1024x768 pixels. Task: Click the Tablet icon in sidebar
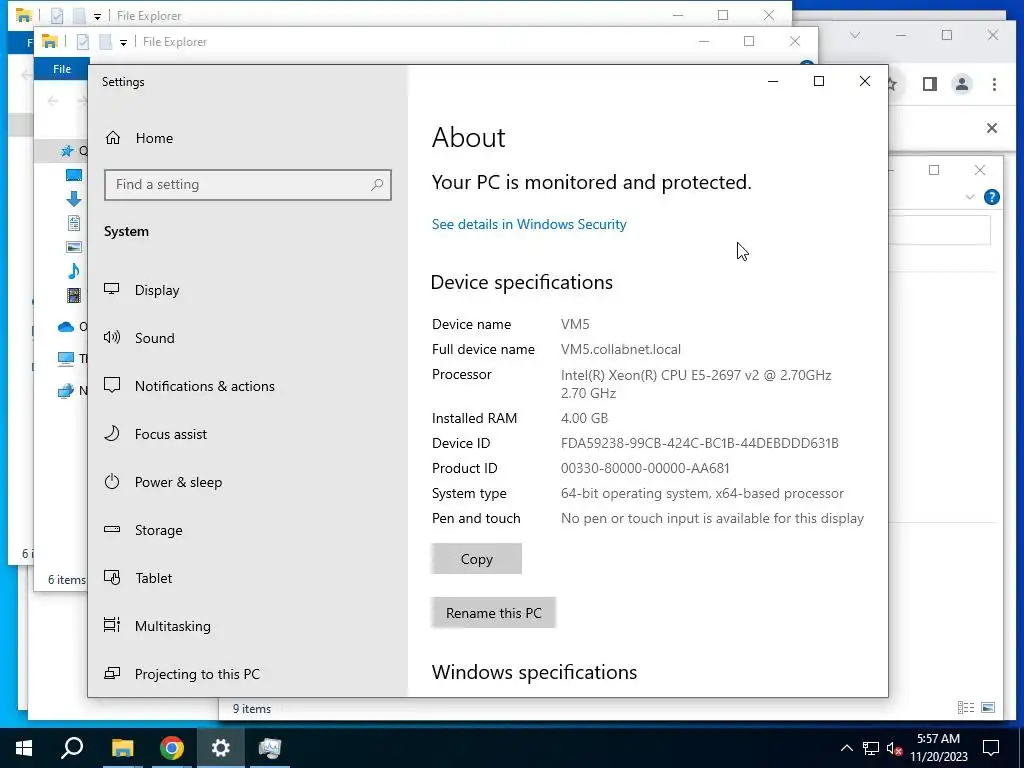112,577
